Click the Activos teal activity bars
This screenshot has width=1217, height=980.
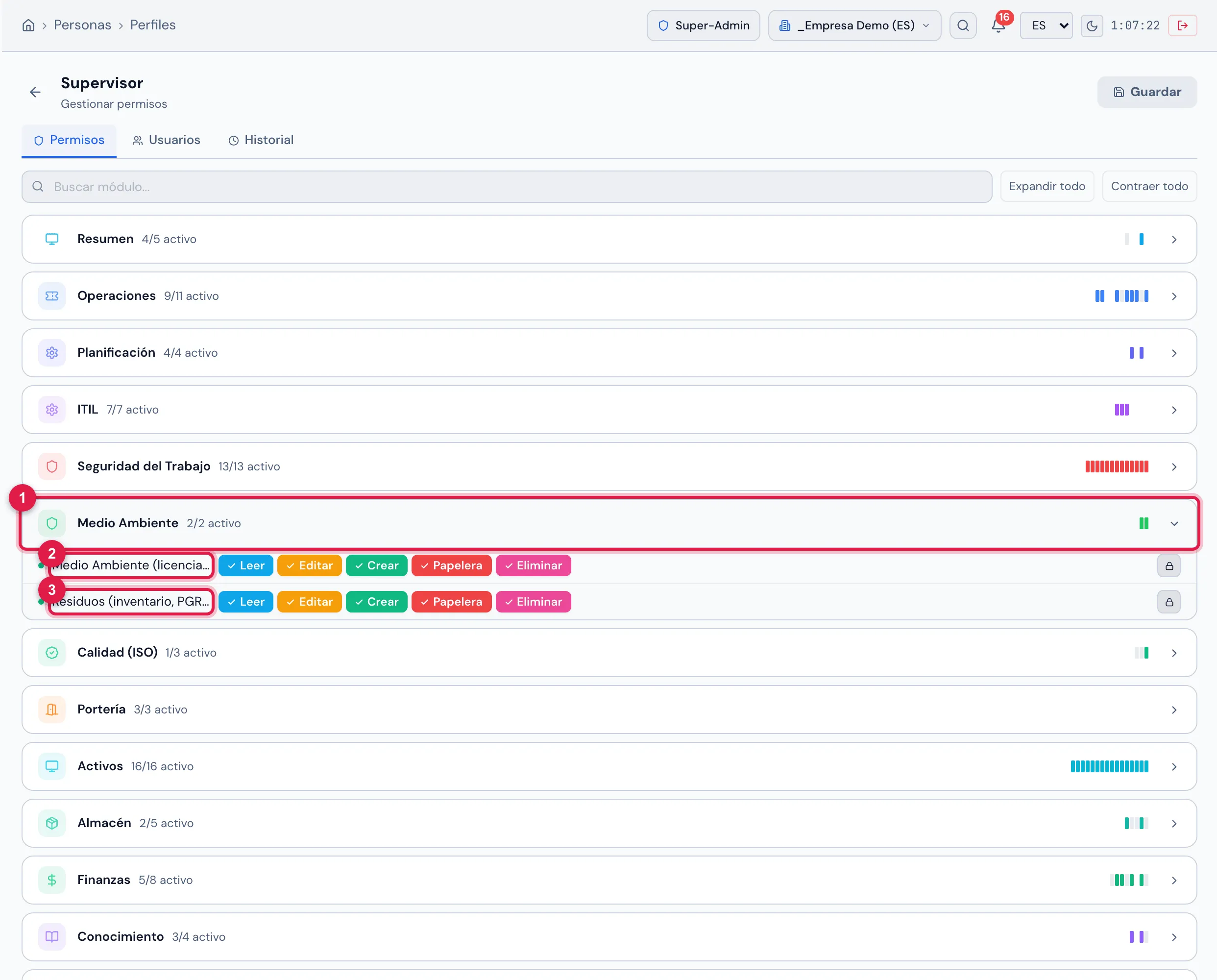(x=1109, y=767)
